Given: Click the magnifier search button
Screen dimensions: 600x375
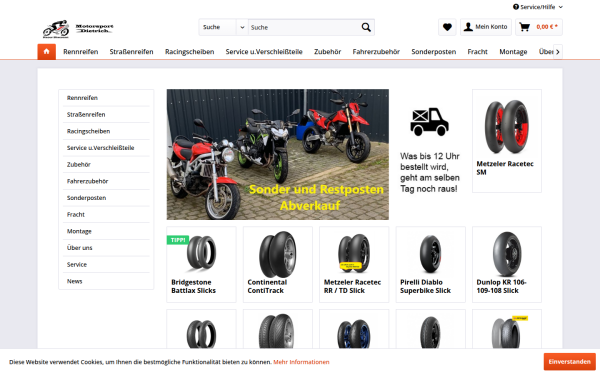Looking at the screenshot, I should (366, 27).
